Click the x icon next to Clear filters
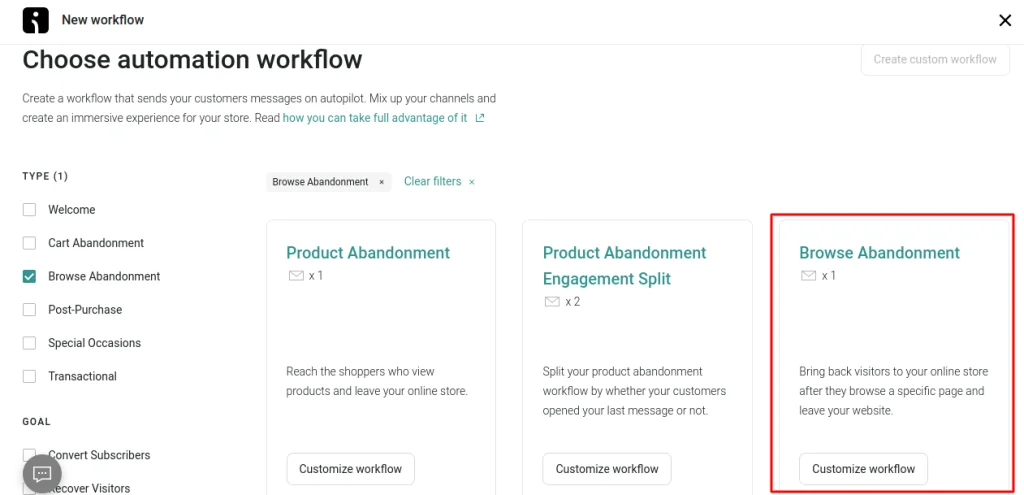 click(472, 182)
